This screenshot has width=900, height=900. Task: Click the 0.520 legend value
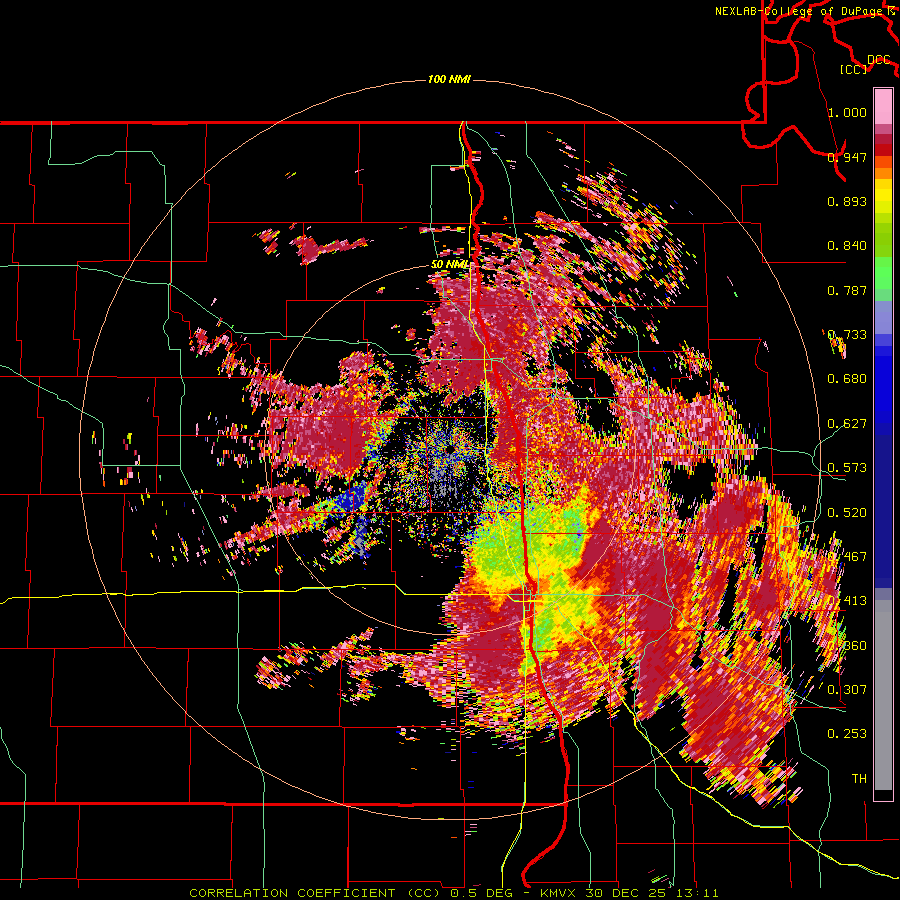point(847,513)
